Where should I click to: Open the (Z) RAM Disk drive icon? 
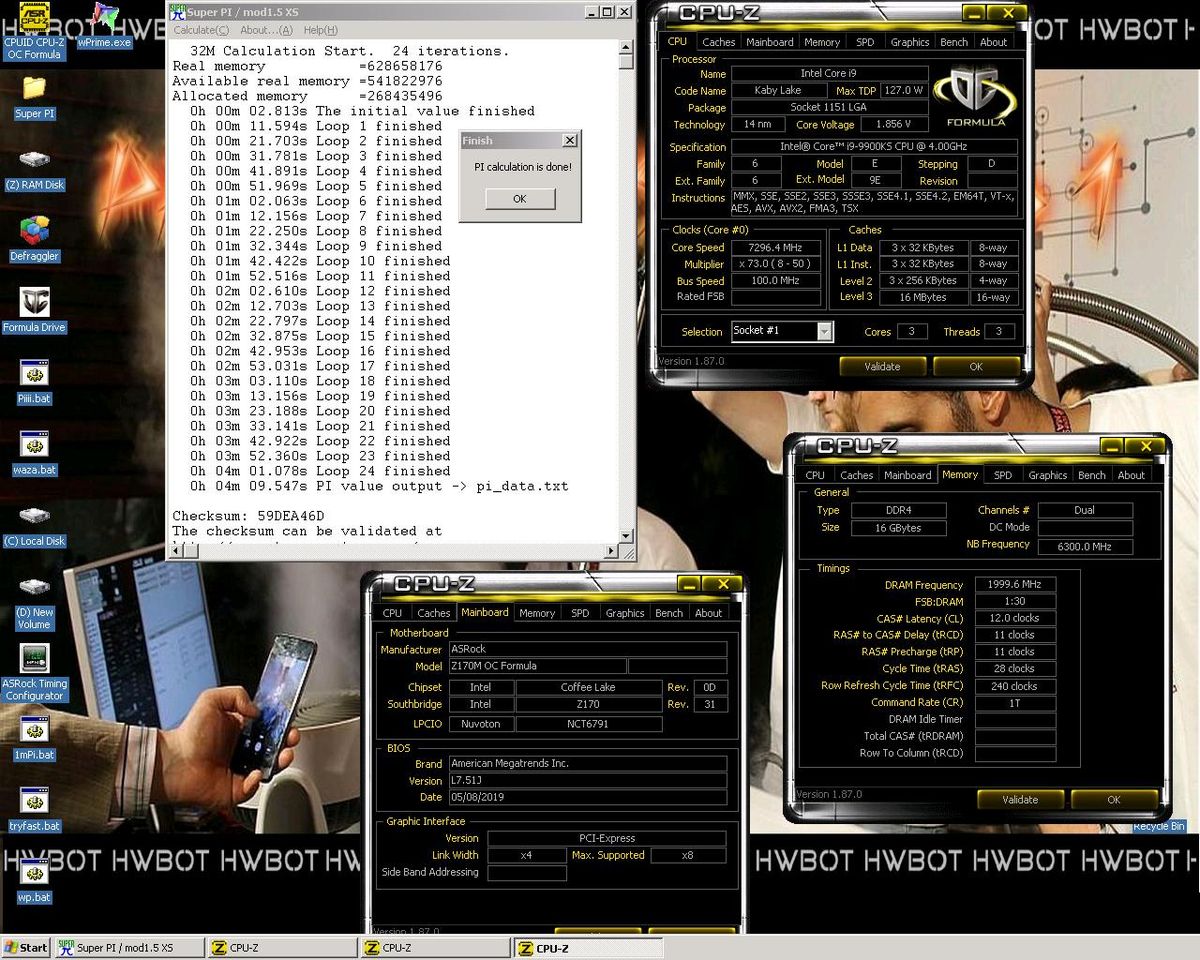(x=34, y=169)
